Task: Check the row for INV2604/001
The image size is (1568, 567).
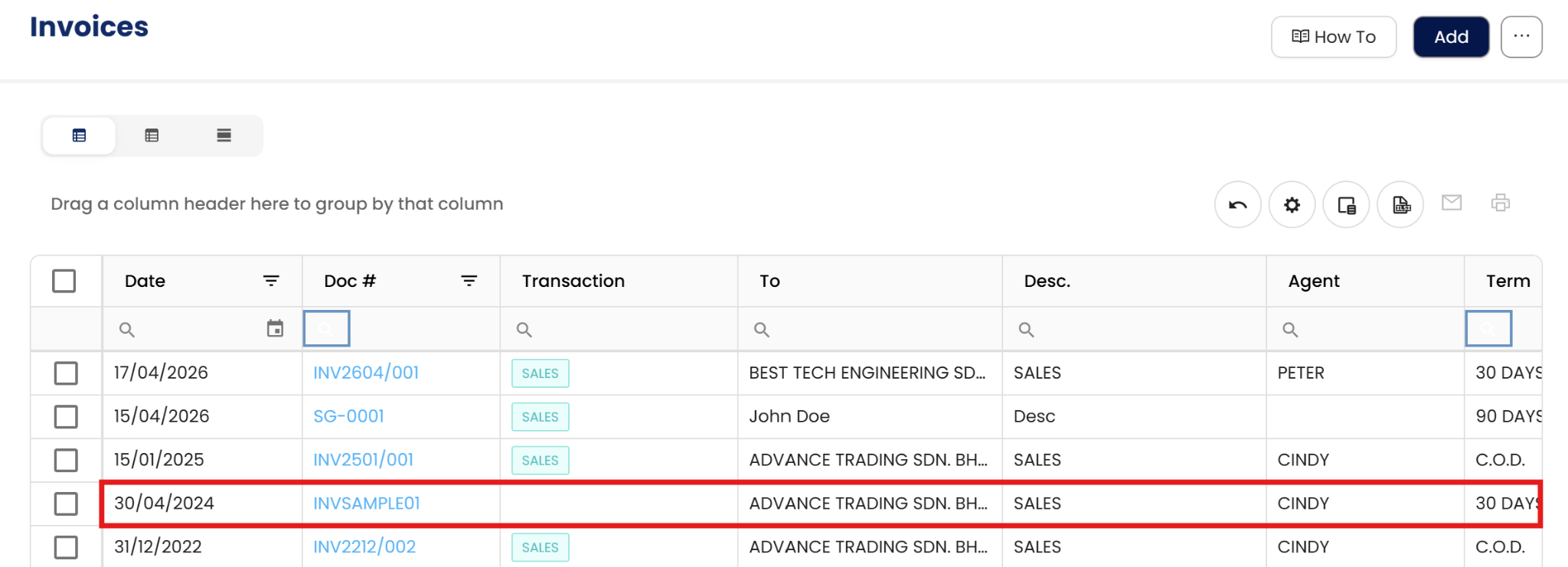Action: pos(66,373)
